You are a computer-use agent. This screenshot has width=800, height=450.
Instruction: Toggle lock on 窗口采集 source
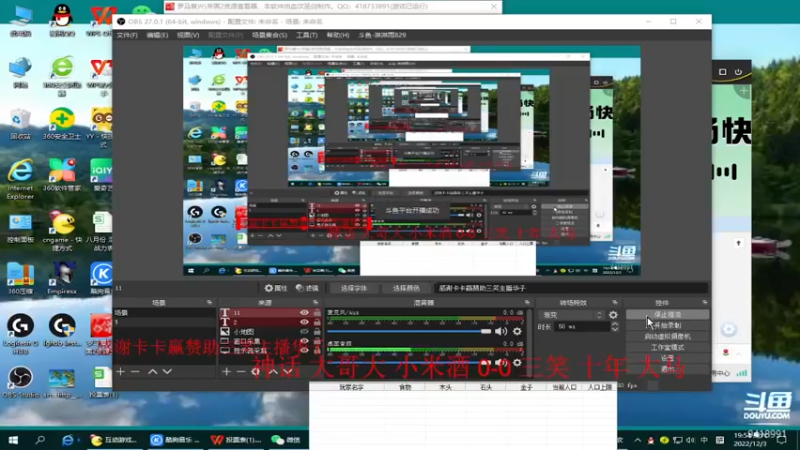(x=317, y=341)
